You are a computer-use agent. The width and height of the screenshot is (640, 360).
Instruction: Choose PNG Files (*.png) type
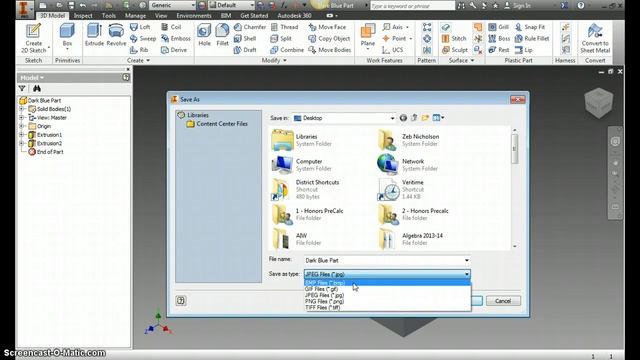(x=387, y=301)
